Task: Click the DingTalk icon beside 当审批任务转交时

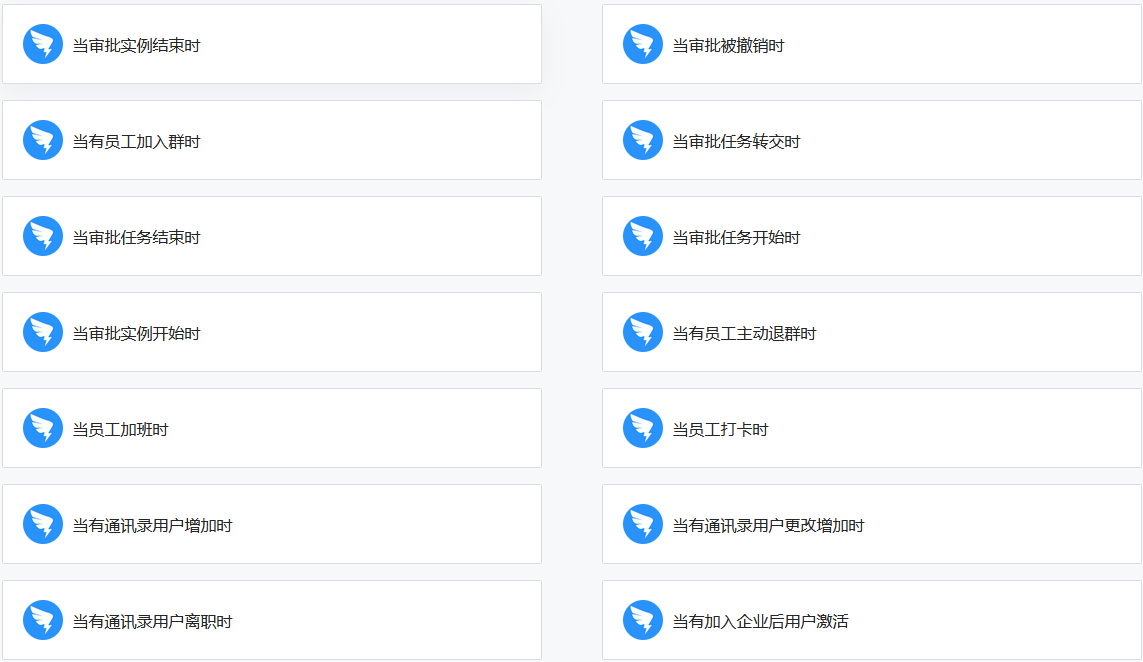Action: pyautogui.click(x=643, y=140)
